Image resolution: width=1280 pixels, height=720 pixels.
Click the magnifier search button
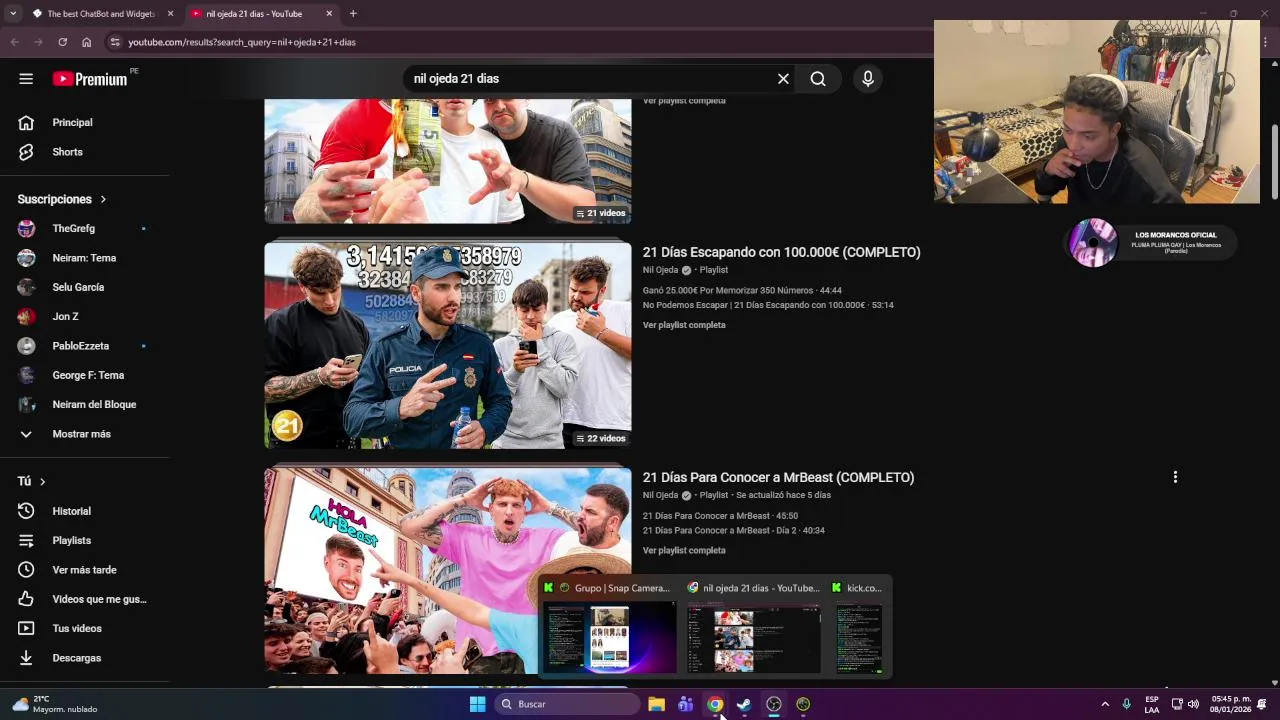(818, 79)
